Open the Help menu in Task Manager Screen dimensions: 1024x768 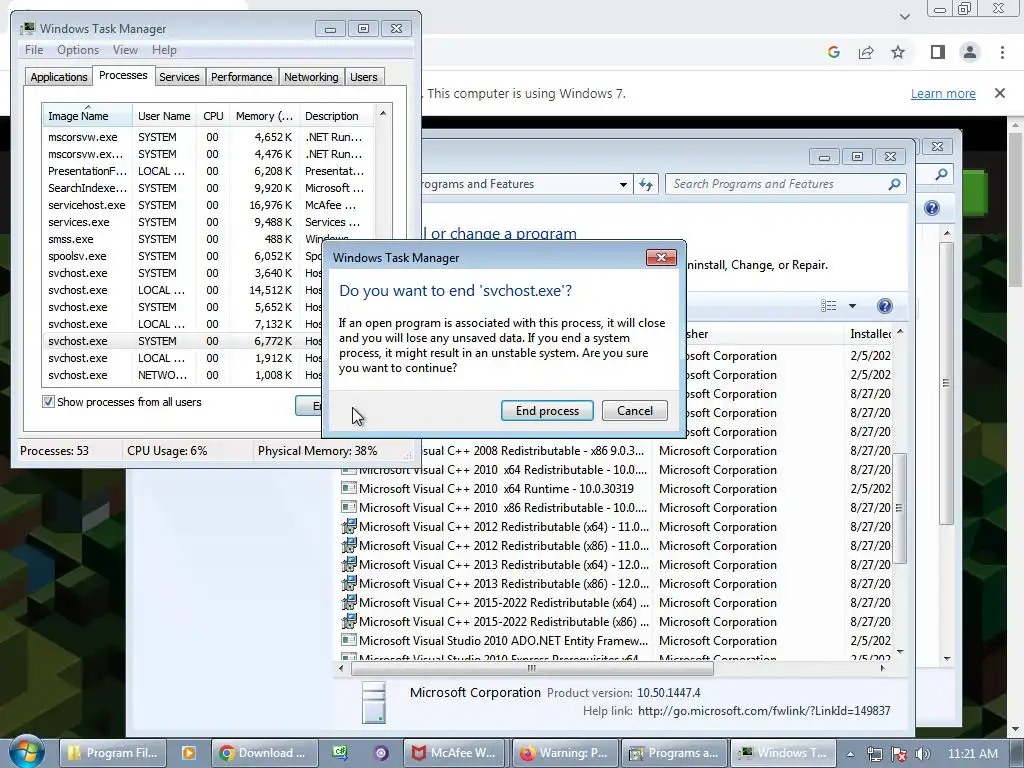pos(164,50)
